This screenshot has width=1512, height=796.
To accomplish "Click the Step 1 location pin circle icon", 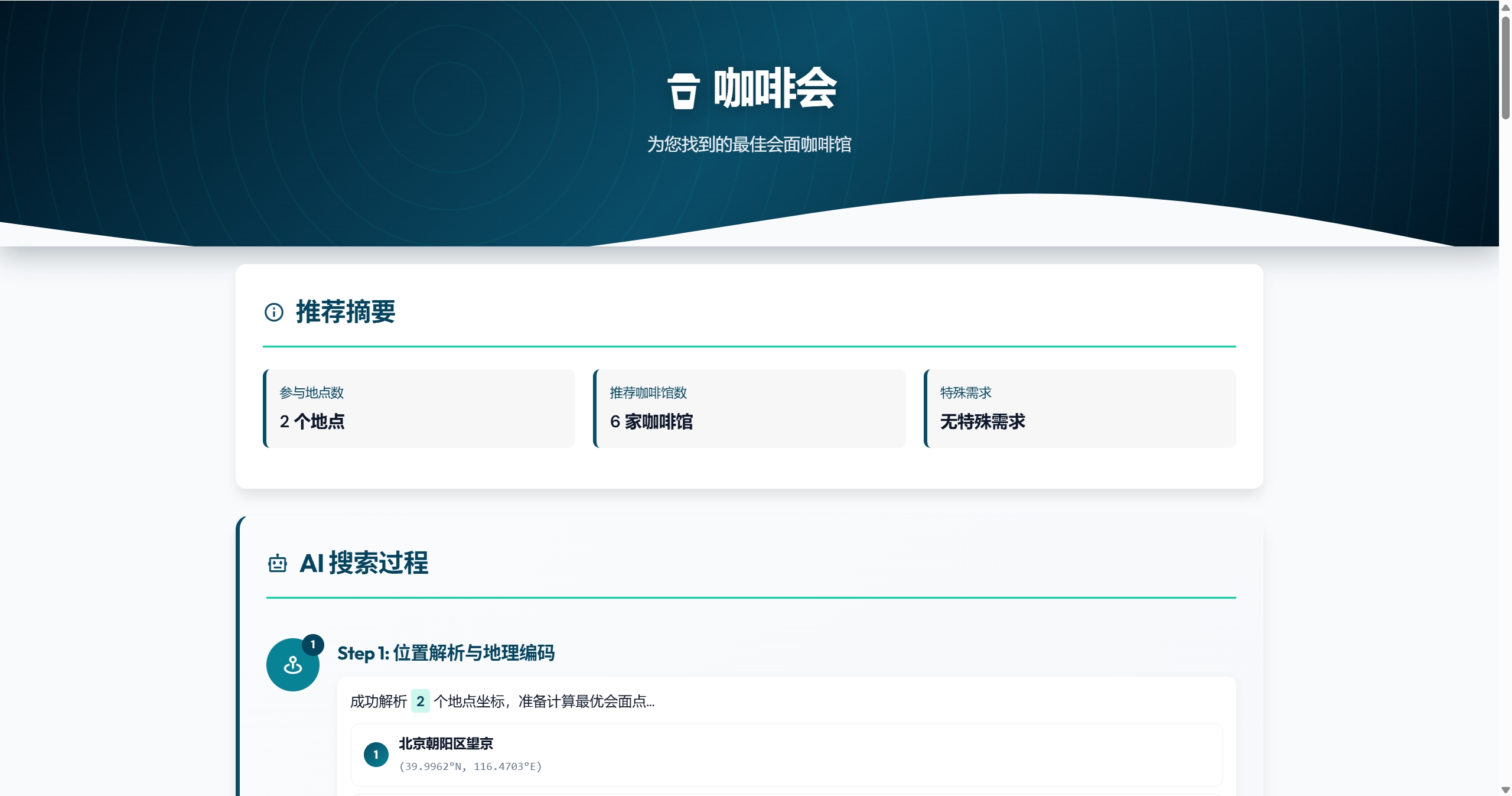I will pyautogui.click(x=292, y=665).
